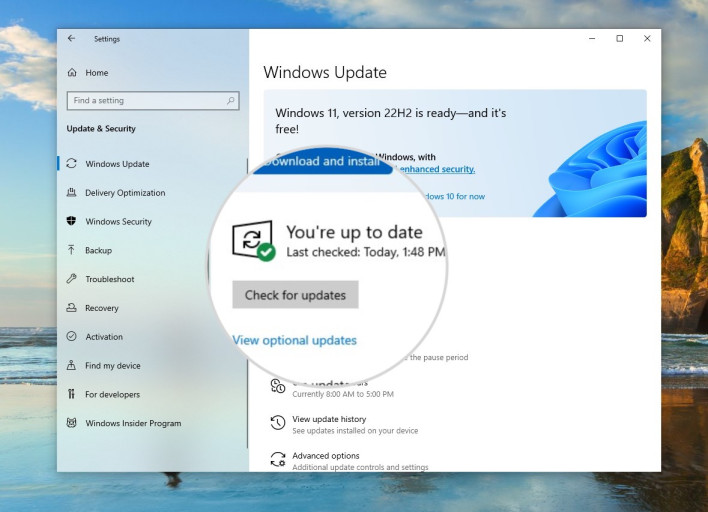Viewport: 708px width, 512px height.
Task: Click the Windows 11 bloom banner image
Action: point(592,169)
